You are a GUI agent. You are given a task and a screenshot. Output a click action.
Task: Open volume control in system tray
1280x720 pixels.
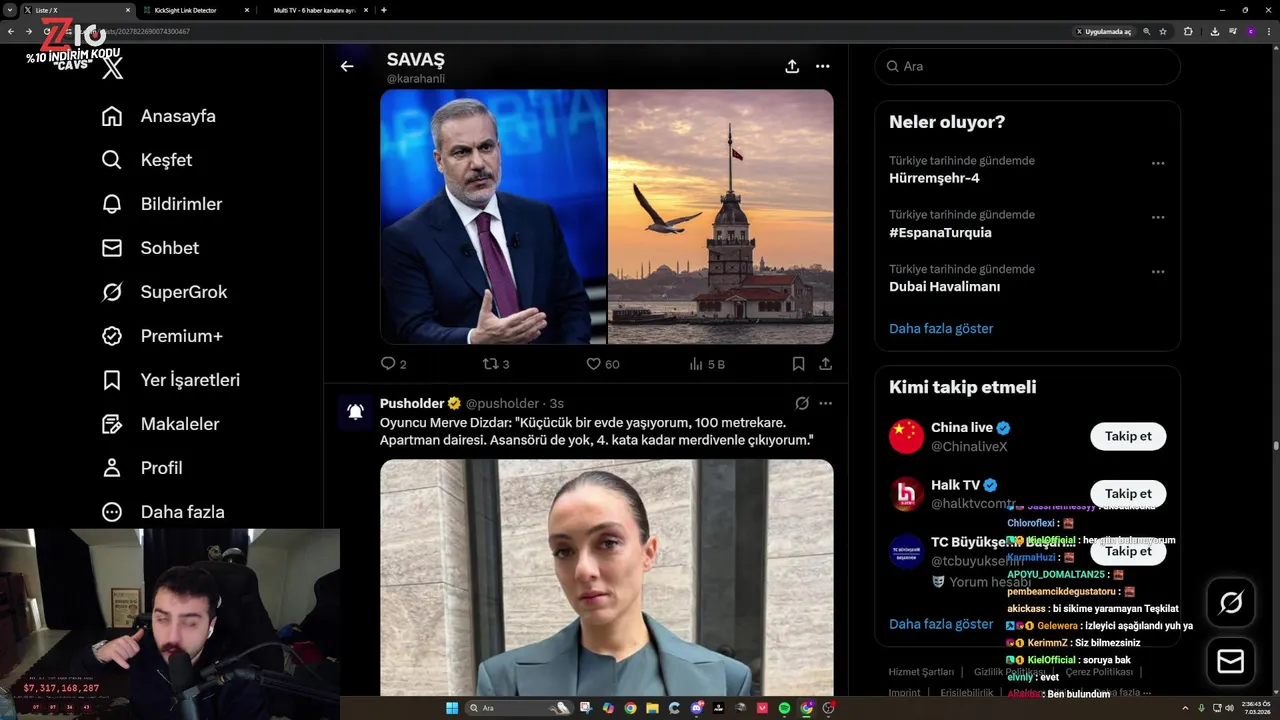point(1229,708)
